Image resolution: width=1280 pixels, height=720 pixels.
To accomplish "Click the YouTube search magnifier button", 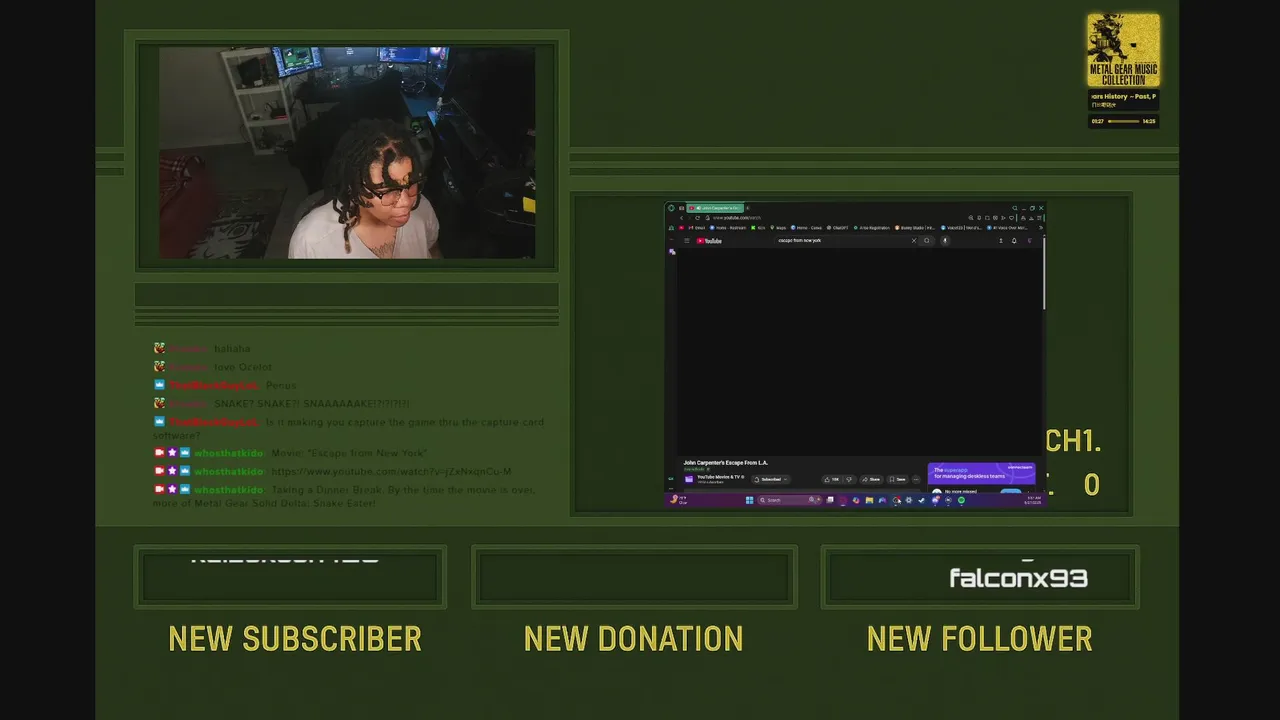I will click(x=927, y=240).
